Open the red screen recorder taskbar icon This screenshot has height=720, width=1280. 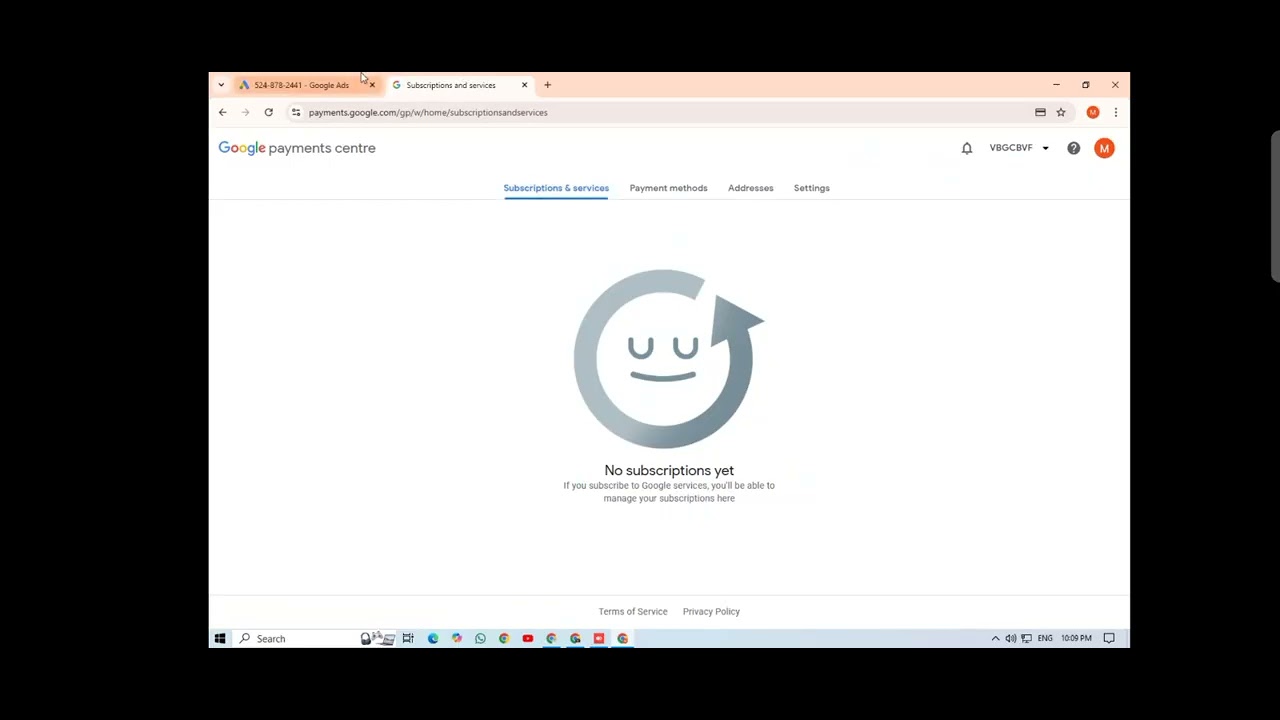(x=599, y=638)
